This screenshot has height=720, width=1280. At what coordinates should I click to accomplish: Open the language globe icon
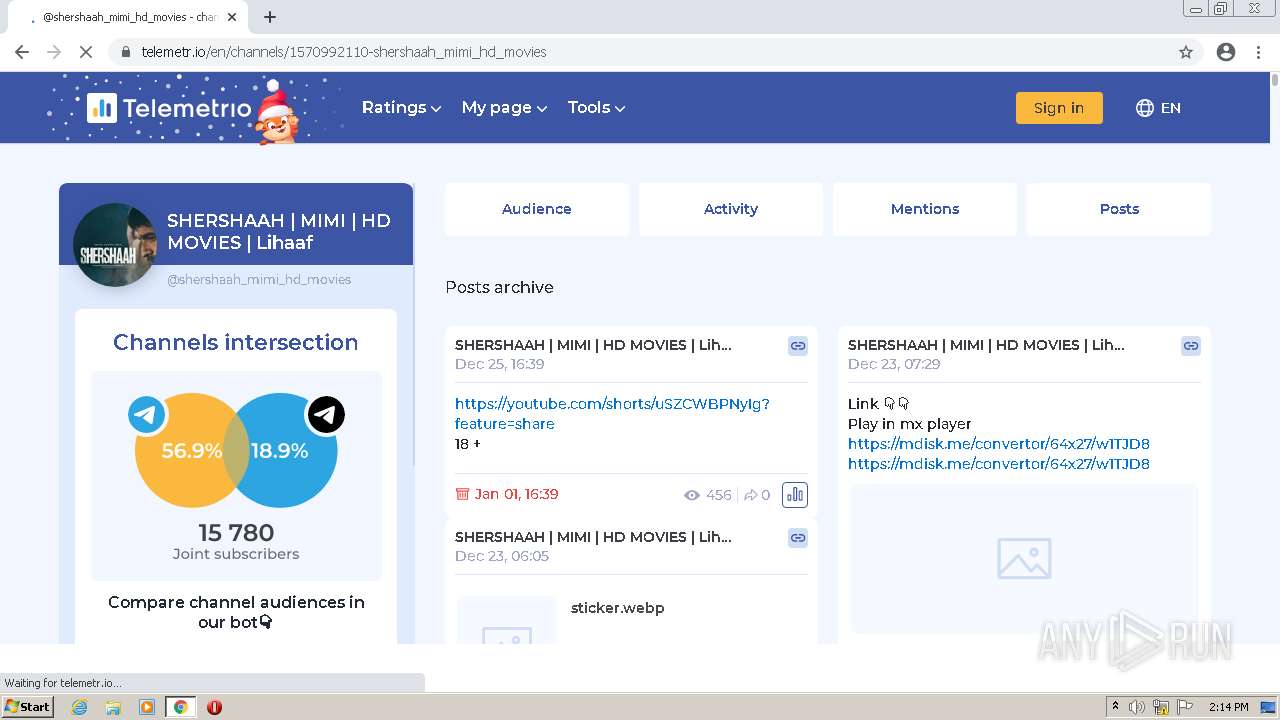tap(1145, 108)
